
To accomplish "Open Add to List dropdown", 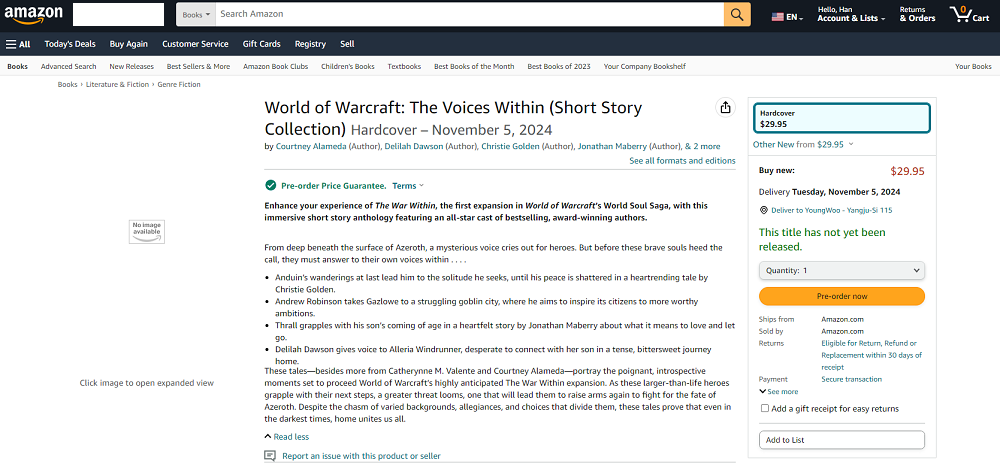I will click(841, 440).
